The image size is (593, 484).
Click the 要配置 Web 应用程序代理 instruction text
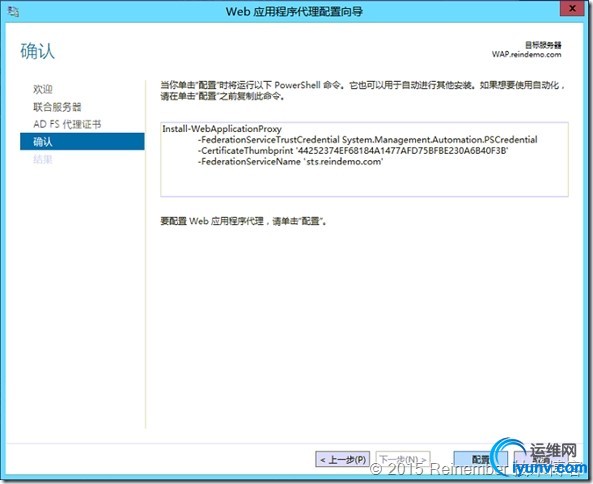pyautogui.click(x=244, y=221)
